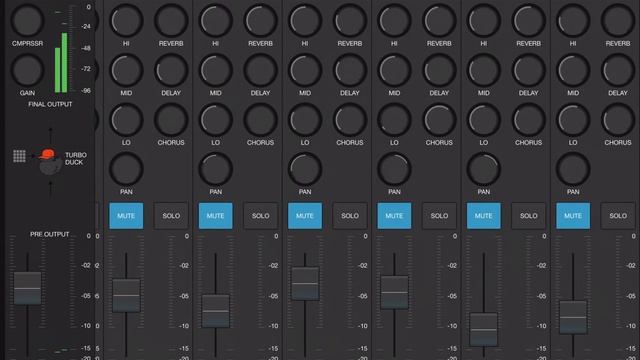Click the CHORUS knob on the first full channel
Image resolution: width=640 pixels, height=360 pixels.
(171, 120)
